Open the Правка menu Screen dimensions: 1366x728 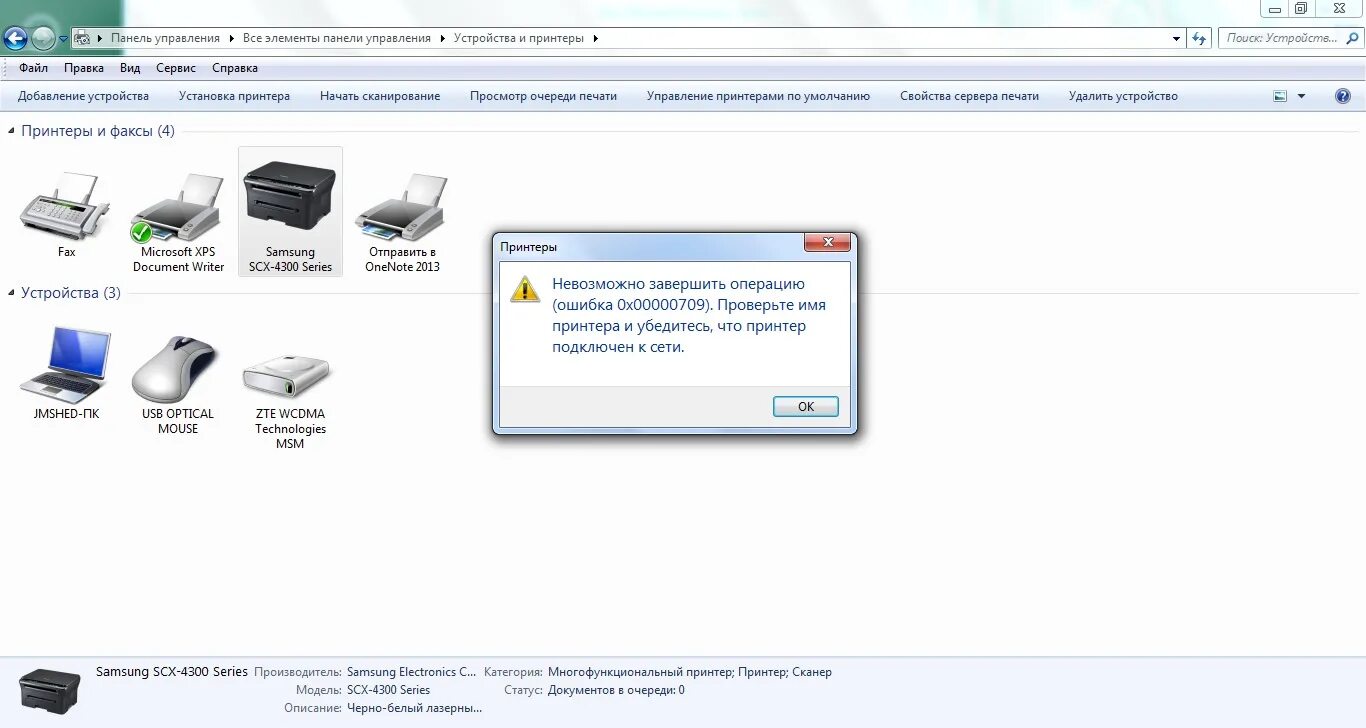(84, 68)
